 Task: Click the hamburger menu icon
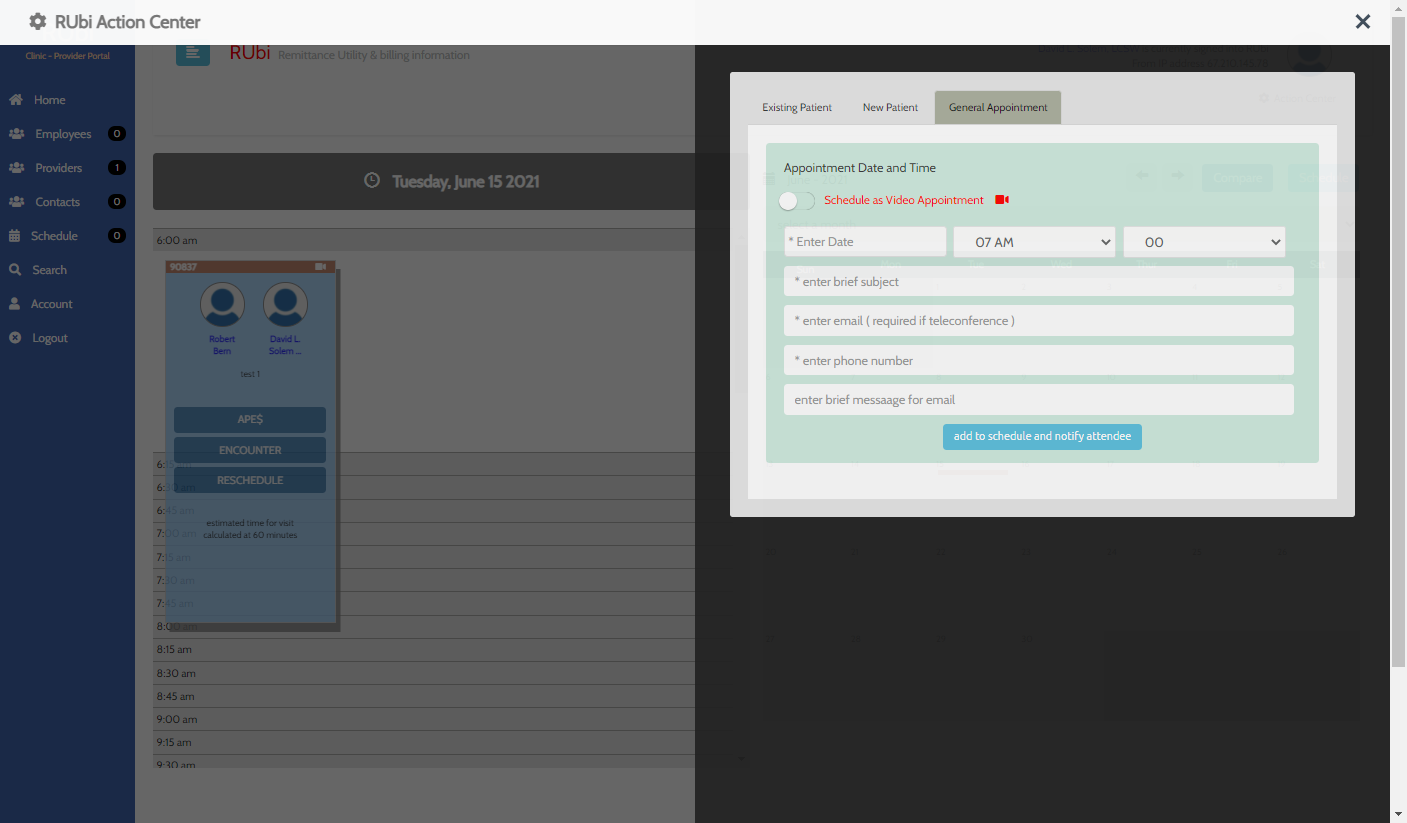(193, 52)
